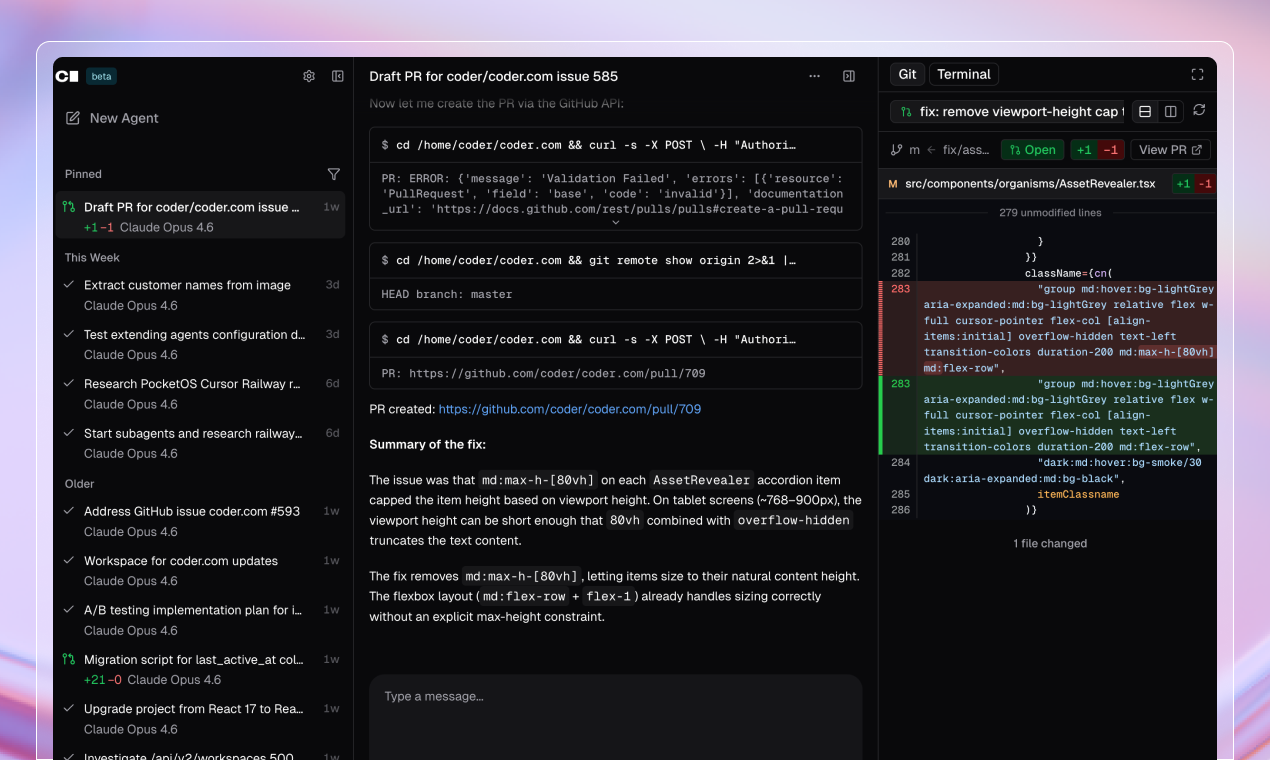Switch to the Terminal tab
Viewport: 1270px width, 760px height.
[964, 74]
